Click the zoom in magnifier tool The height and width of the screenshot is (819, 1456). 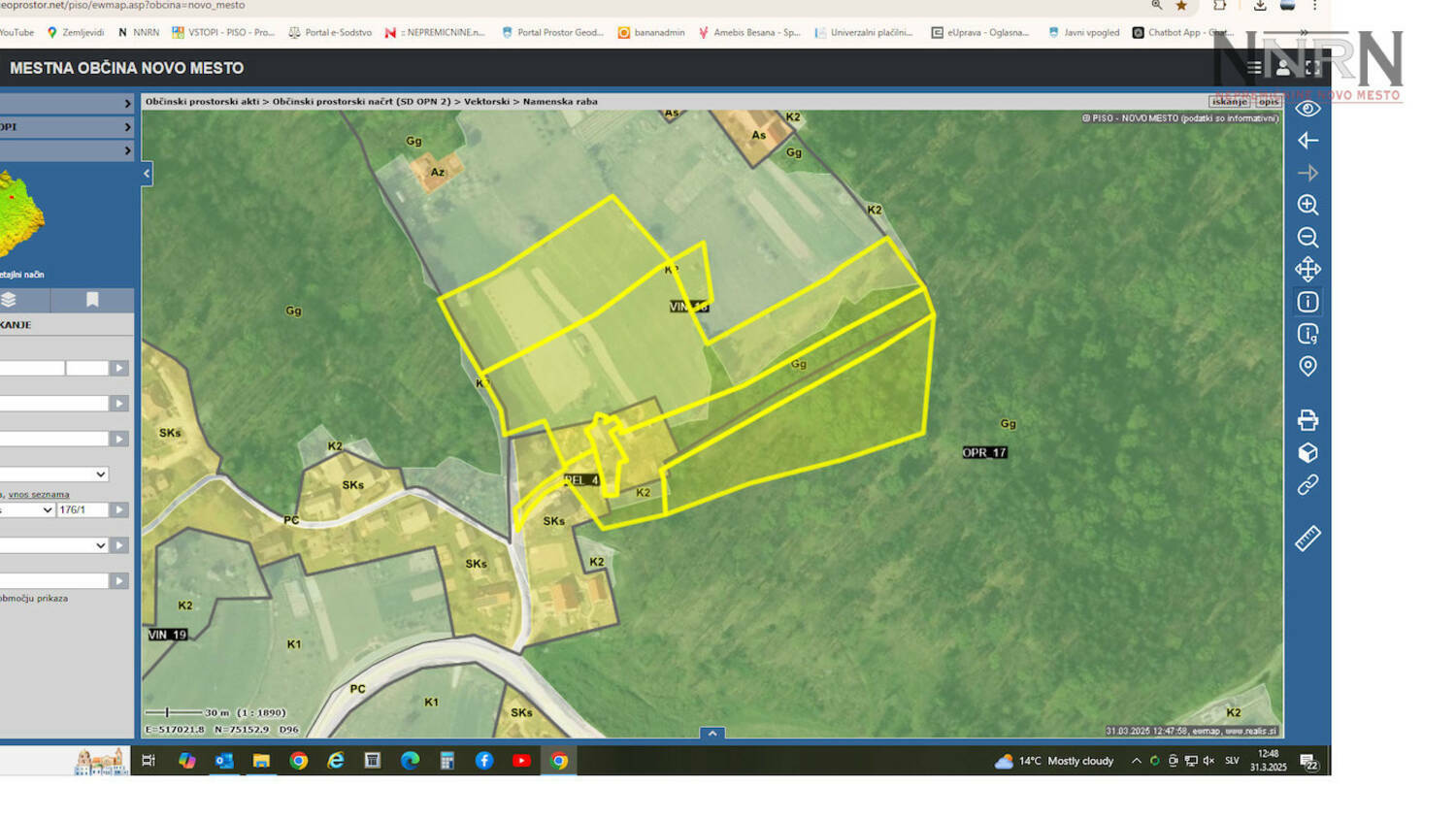coord(1307,205)
